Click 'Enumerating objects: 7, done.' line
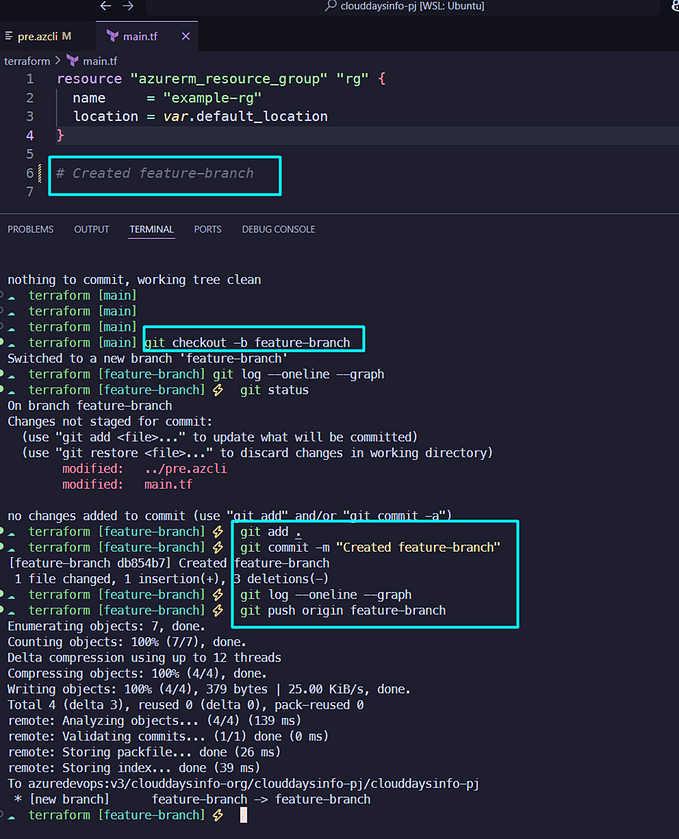This screenshot has height=839, width=679. point(106,626)
